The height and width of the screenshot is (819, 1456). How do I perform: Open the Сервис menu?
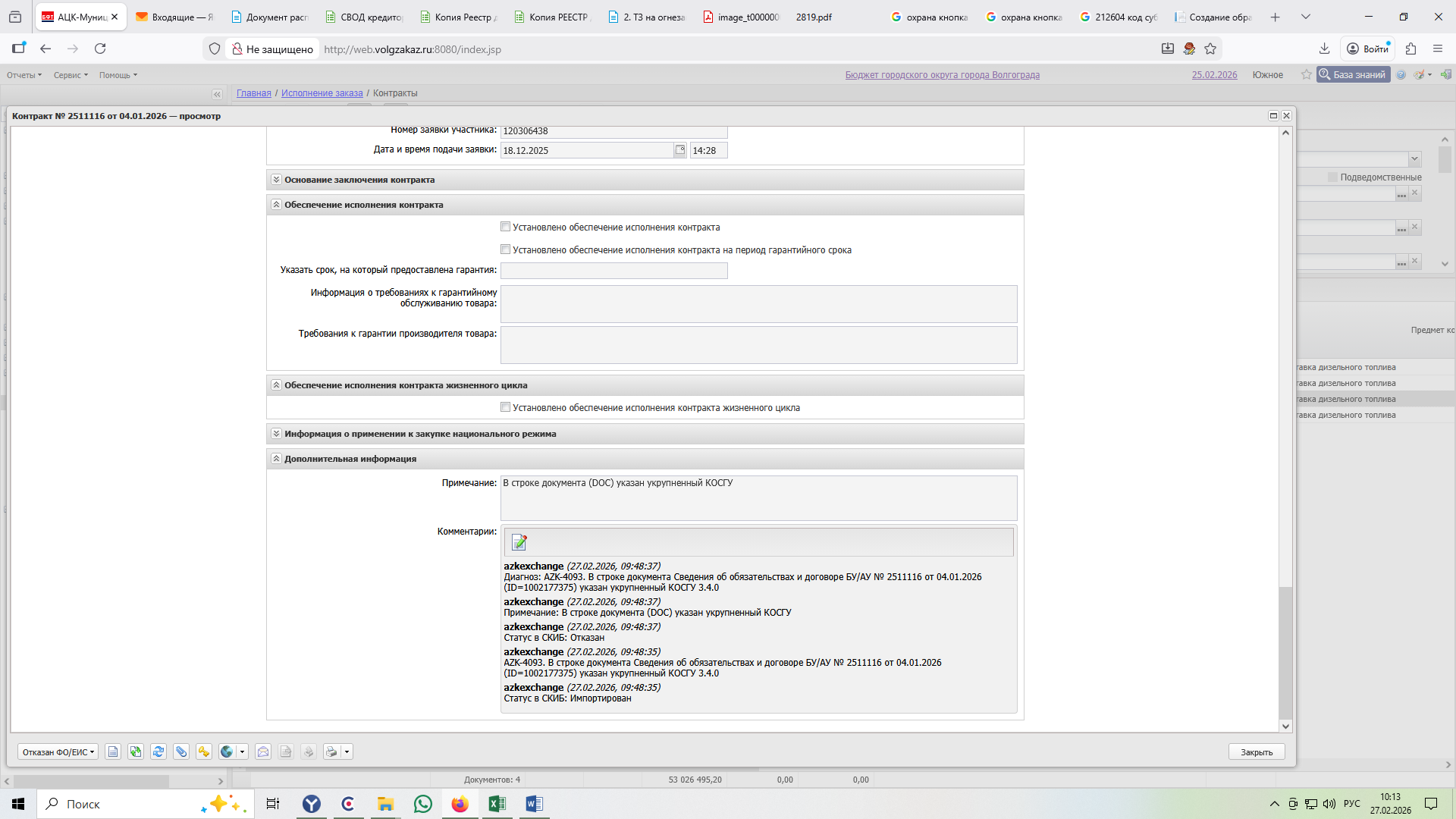coord(71,75)
